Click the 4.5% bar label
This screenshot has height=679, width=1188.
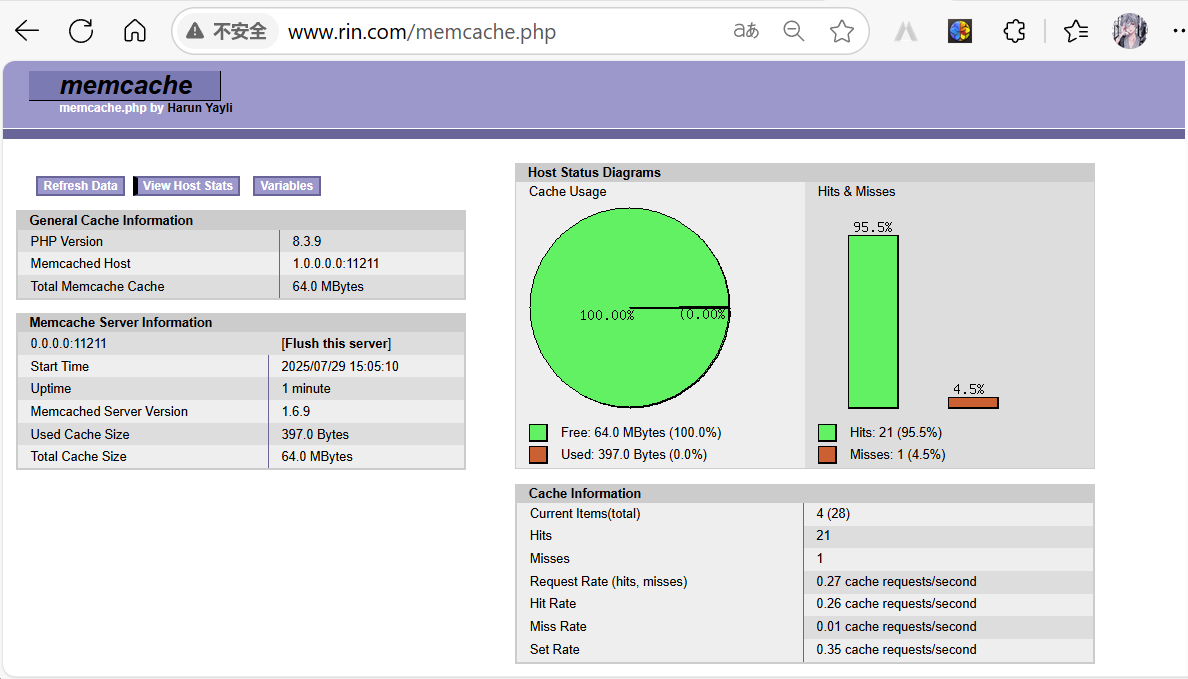point(968,389)
